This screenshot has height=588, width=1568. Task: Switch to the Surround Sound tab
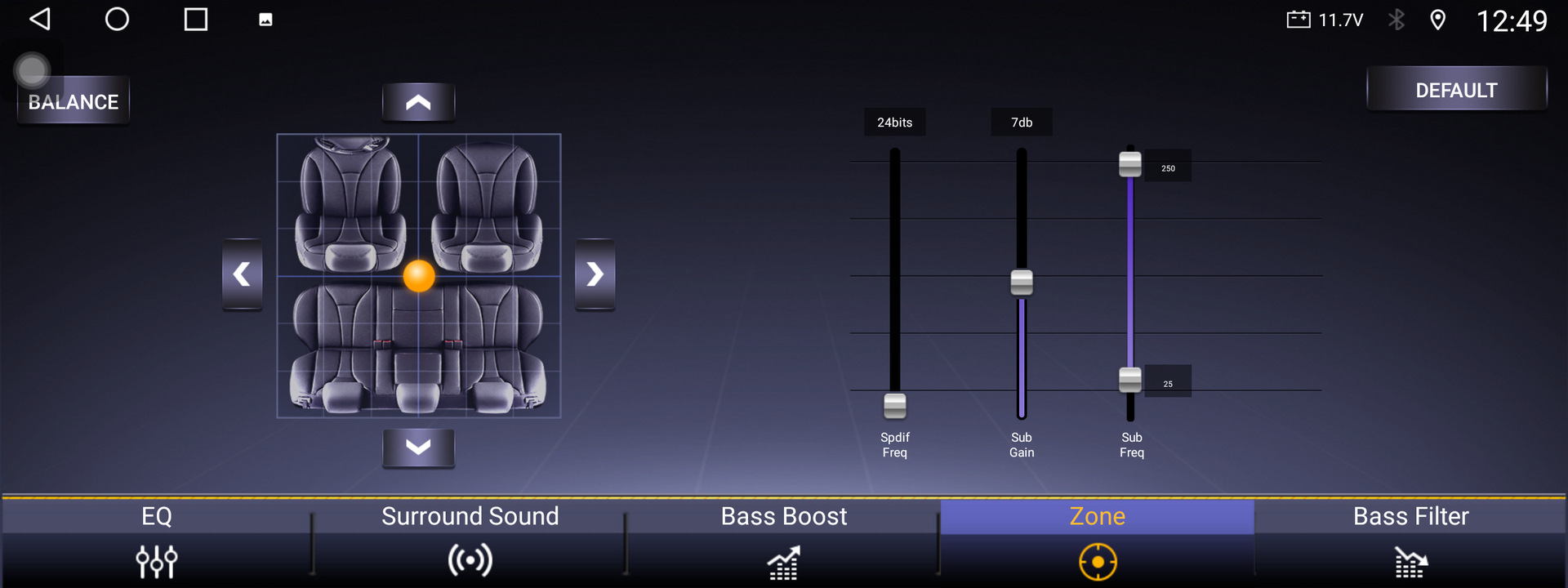(x=470, y=541)
